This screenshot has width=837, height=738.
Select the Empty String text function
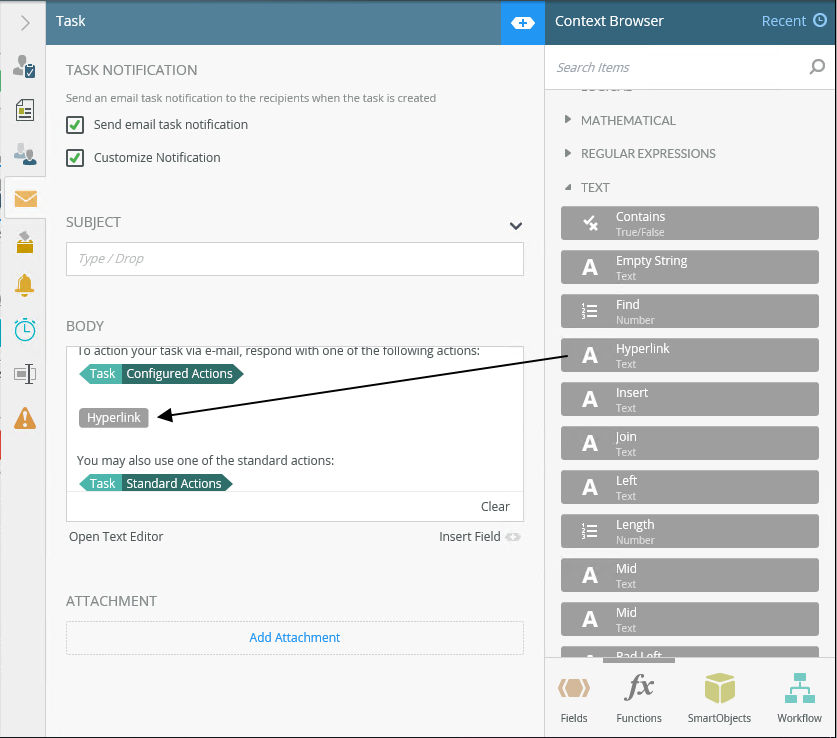pos(690,267)
